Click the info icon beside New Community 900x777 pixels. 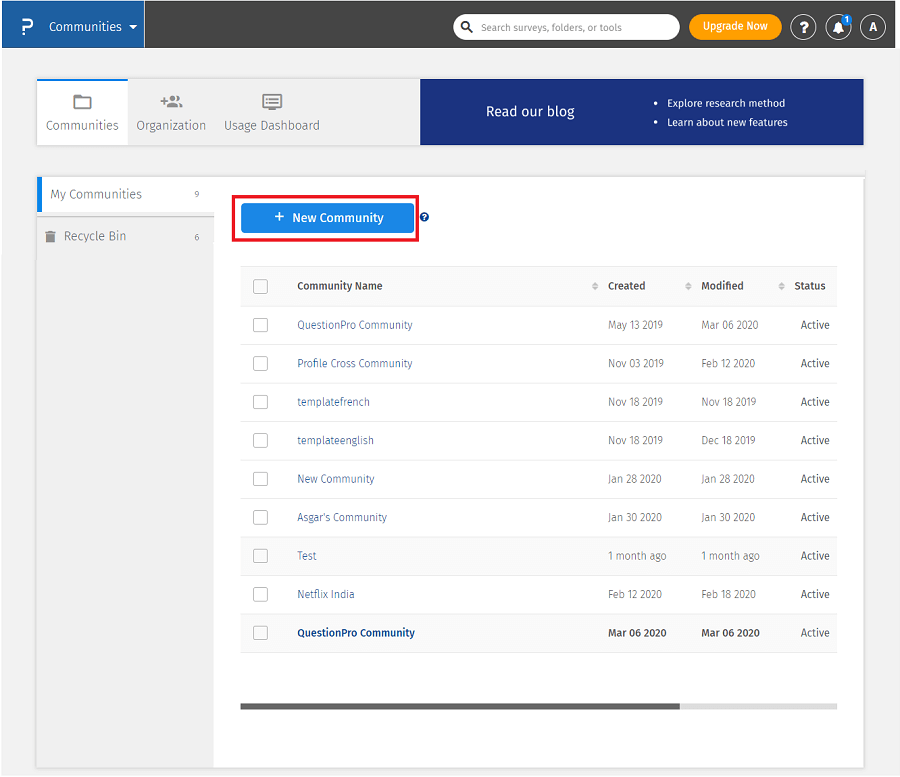pyautogui.click(x=424, y=217)
